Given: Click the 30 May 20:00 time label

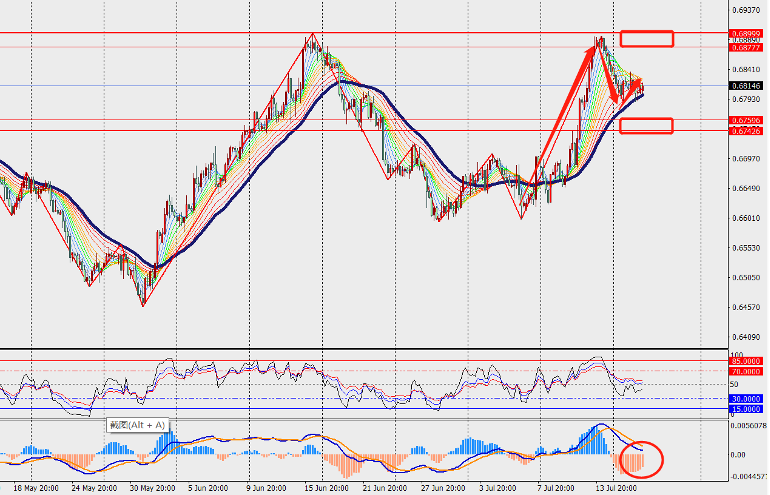Looking at the screenshot, I should coord(152,488).
